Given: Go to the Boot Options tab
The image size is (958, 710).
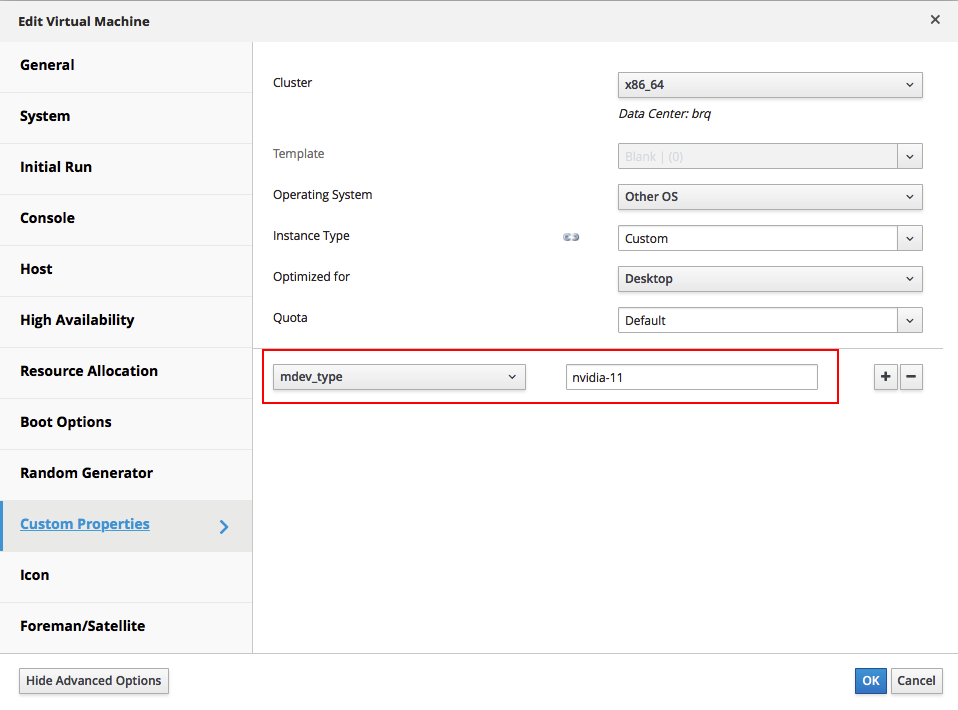Looking at the screenshot, I should click(x=126, y=422).
